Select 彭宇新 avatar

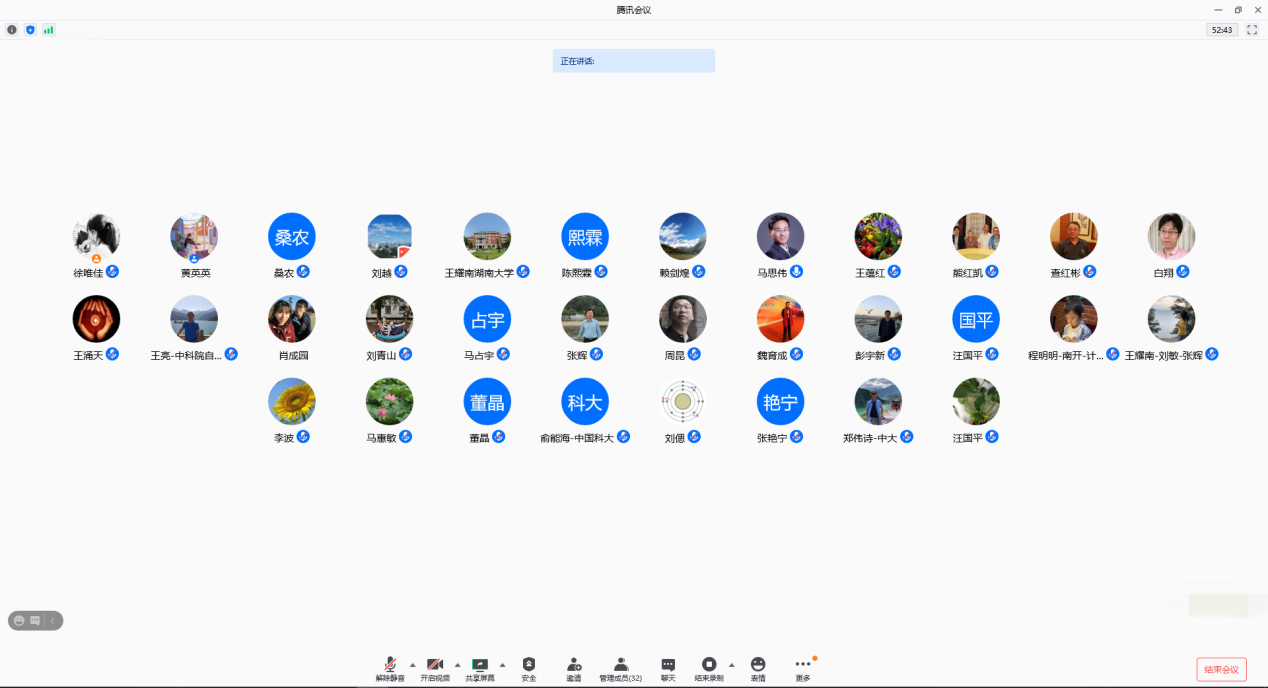click(x=878, y=319)
